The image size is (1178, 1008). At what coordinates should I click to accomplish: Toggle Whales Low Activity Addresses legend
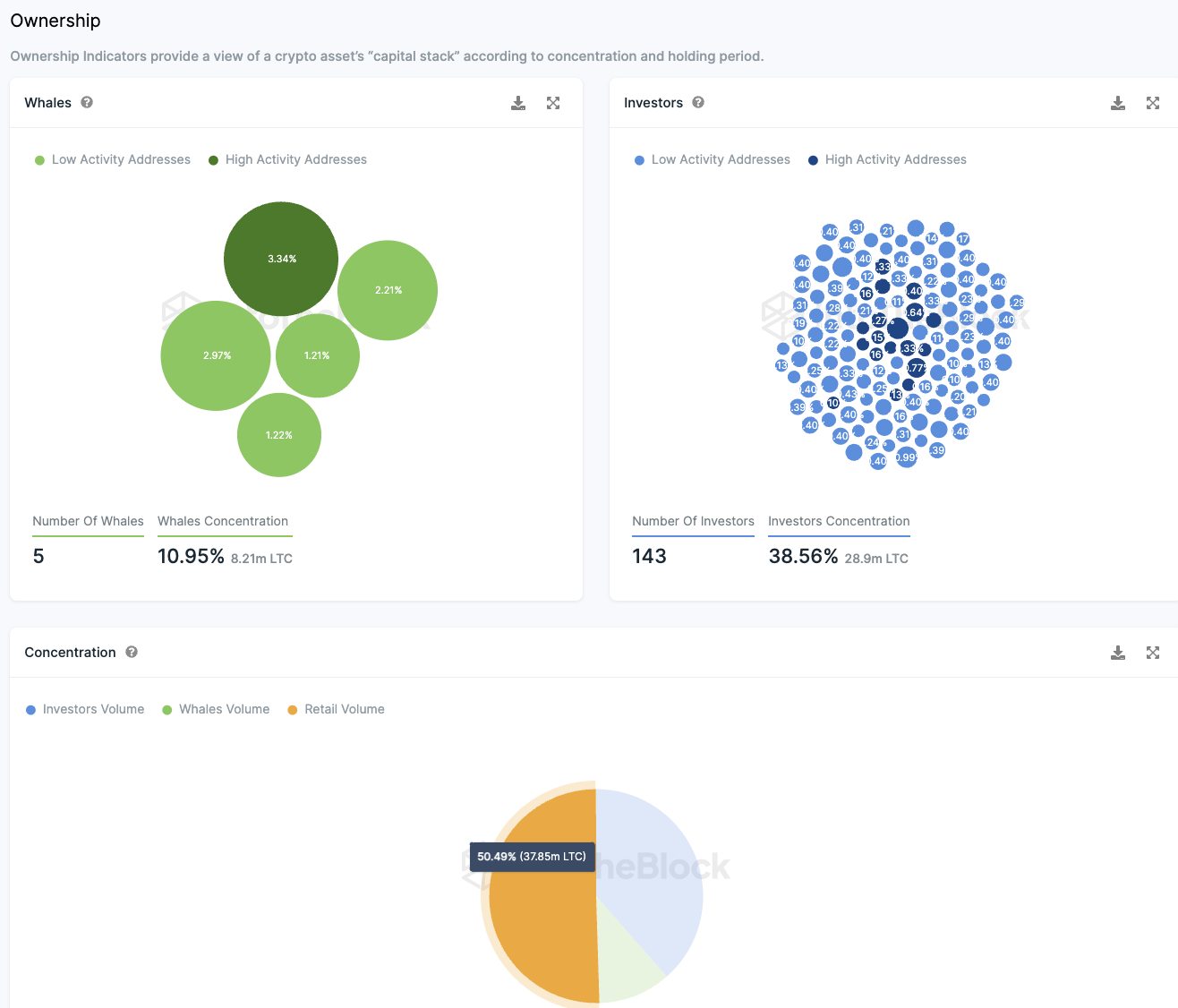[x=113, y=159]
